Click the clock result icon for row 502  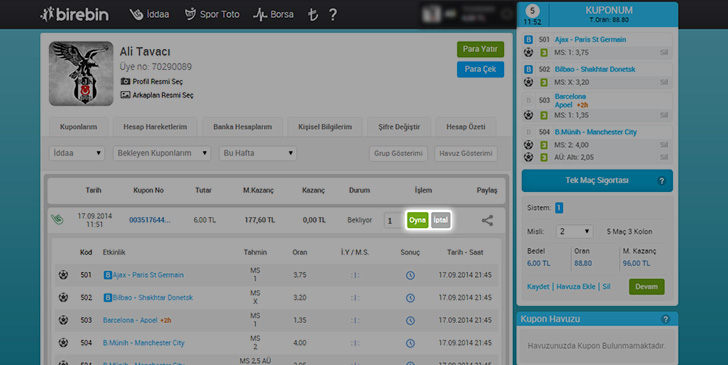410,298
